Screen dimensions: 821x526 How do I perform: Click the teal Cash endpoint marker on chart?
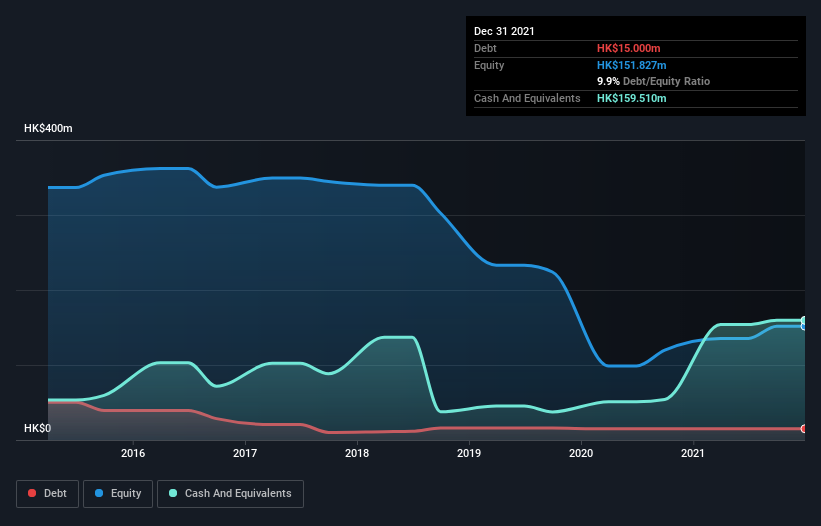click(x=804, y=320)
